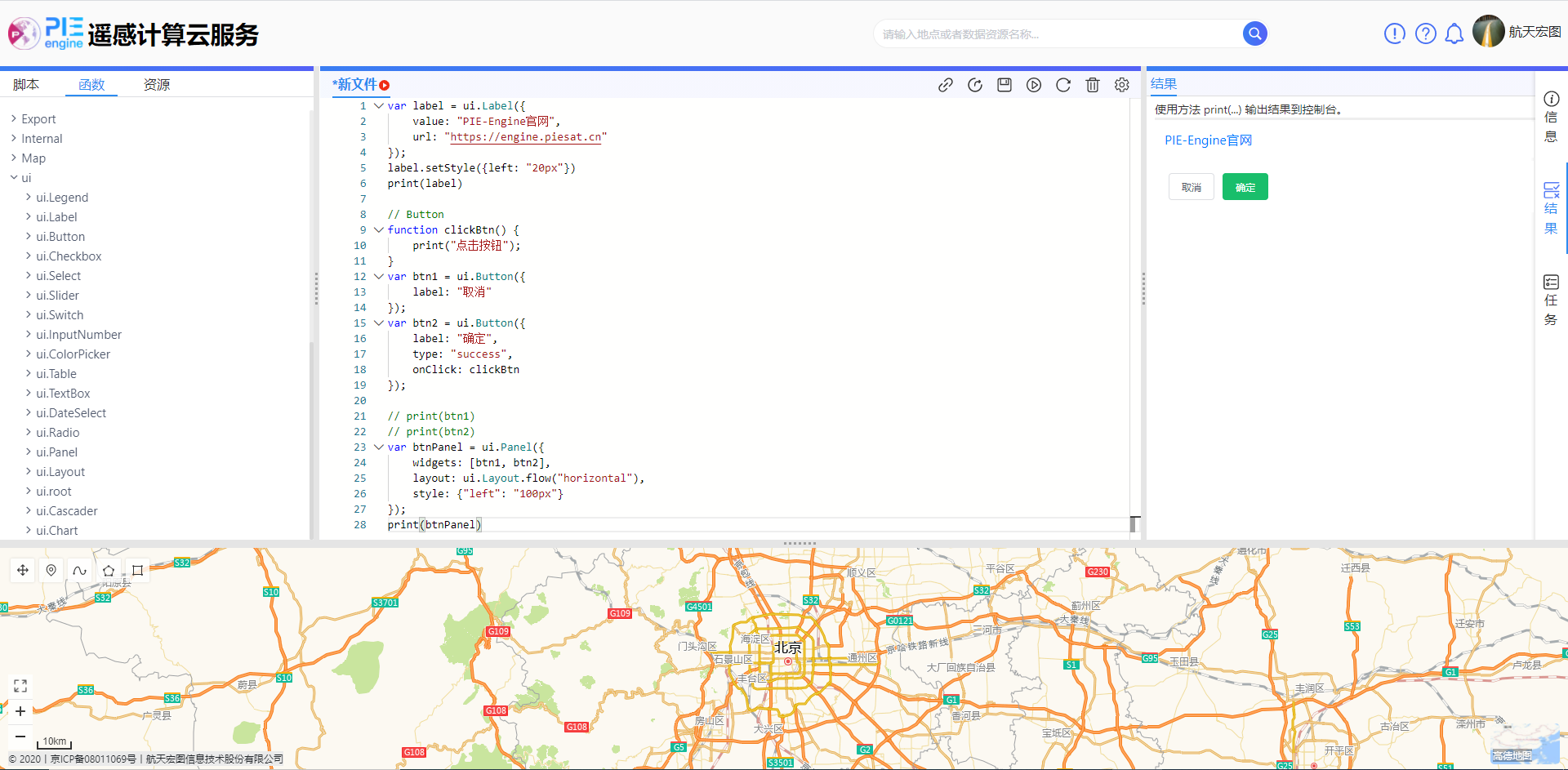Open editor settings gear icon

coord(1122,85)
